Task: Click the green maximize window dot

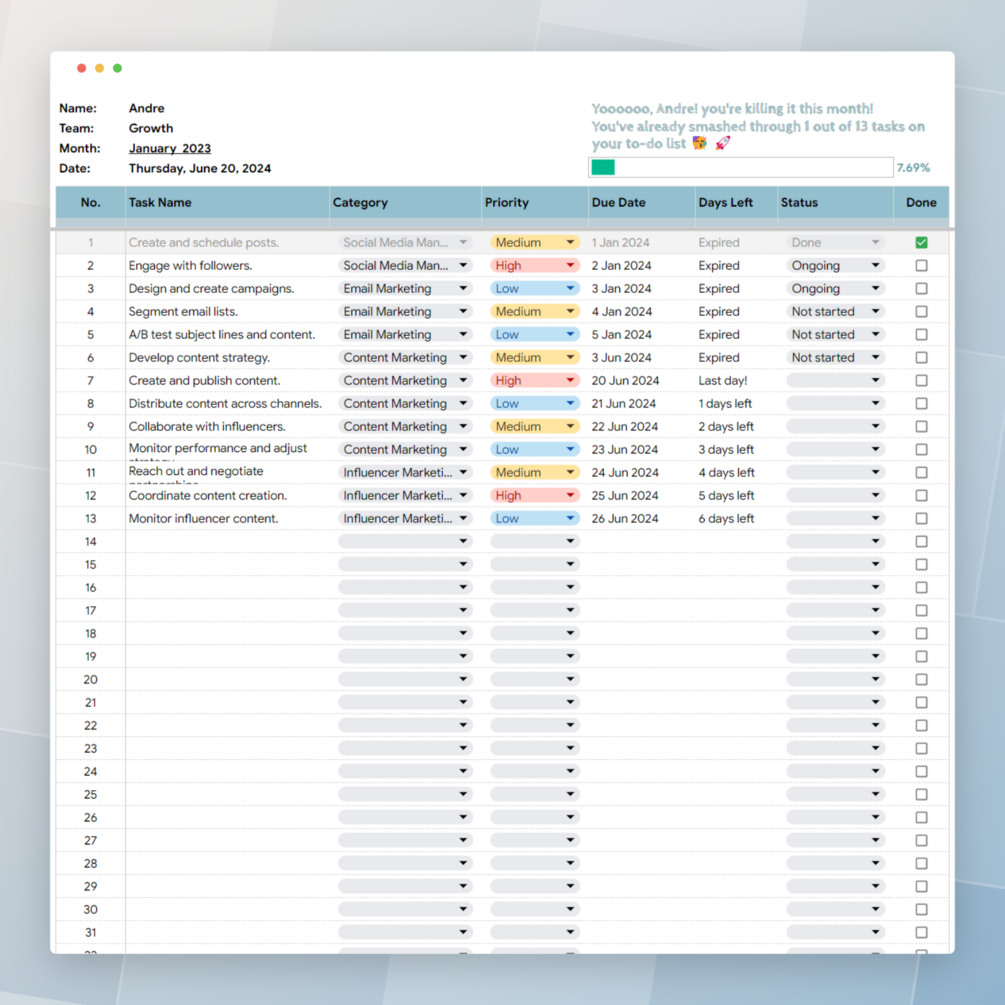Action: click(117, 68)
